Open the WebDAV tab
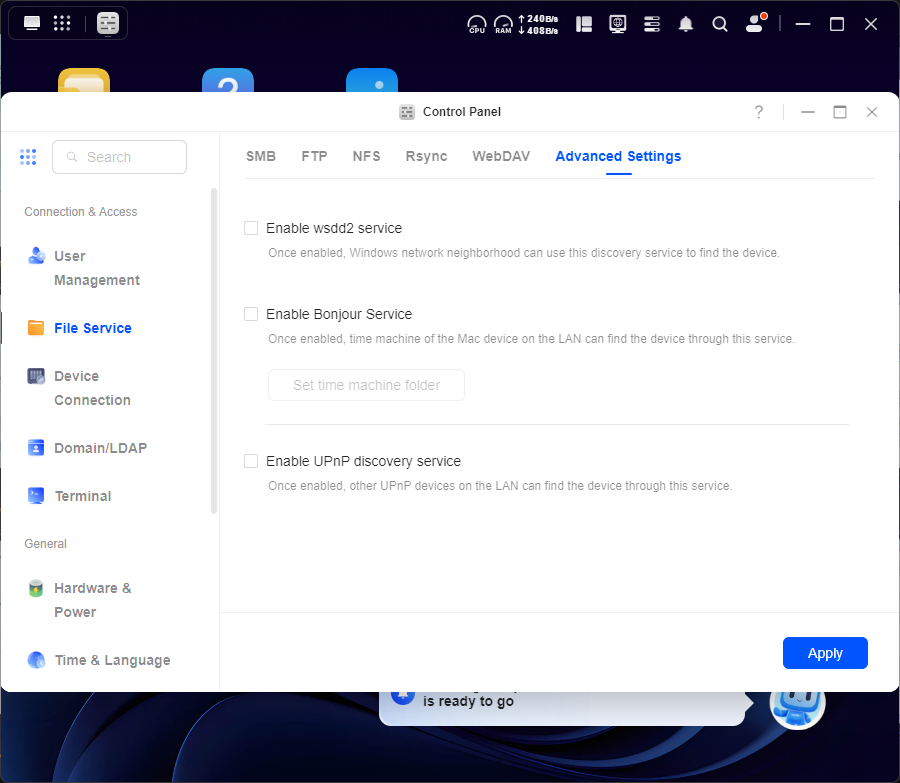 pyautogui.click(x=501, y=156)
